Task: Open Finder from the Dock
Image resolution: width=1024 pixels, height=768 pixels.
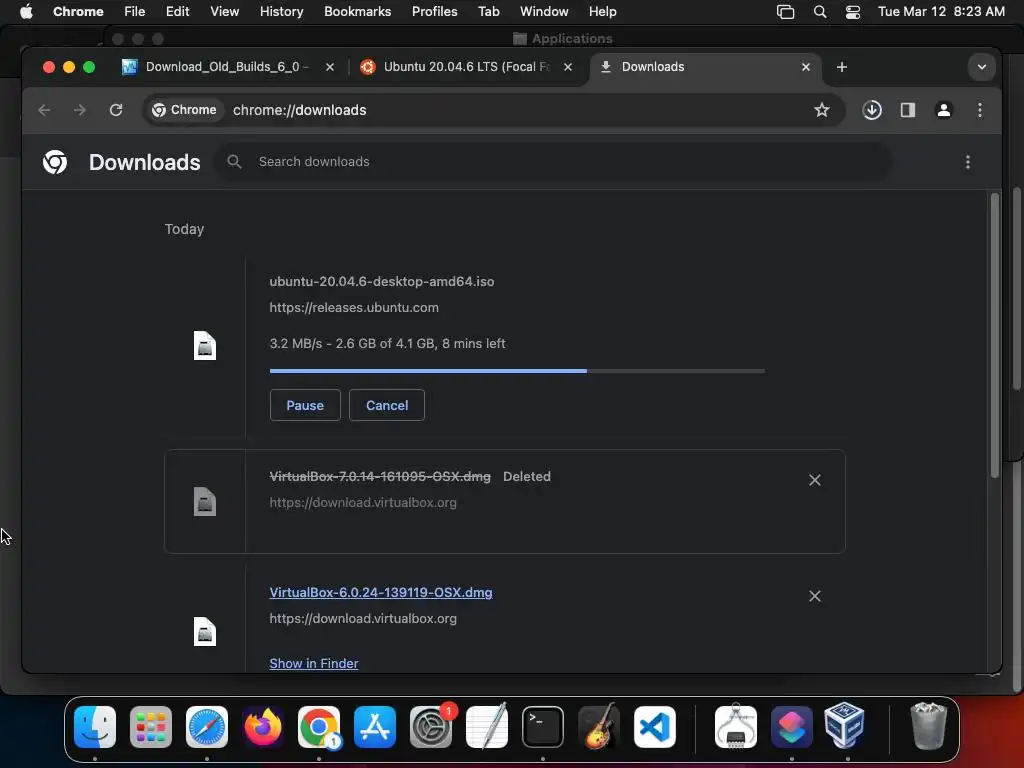Action: 95,727
